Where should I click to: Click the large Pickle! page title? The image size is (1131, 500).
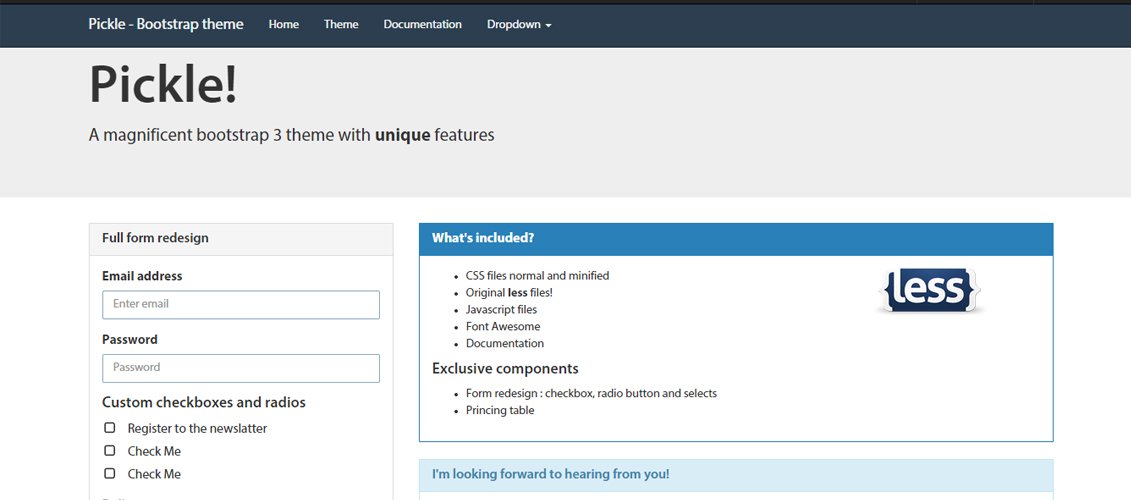click(164, 84)
